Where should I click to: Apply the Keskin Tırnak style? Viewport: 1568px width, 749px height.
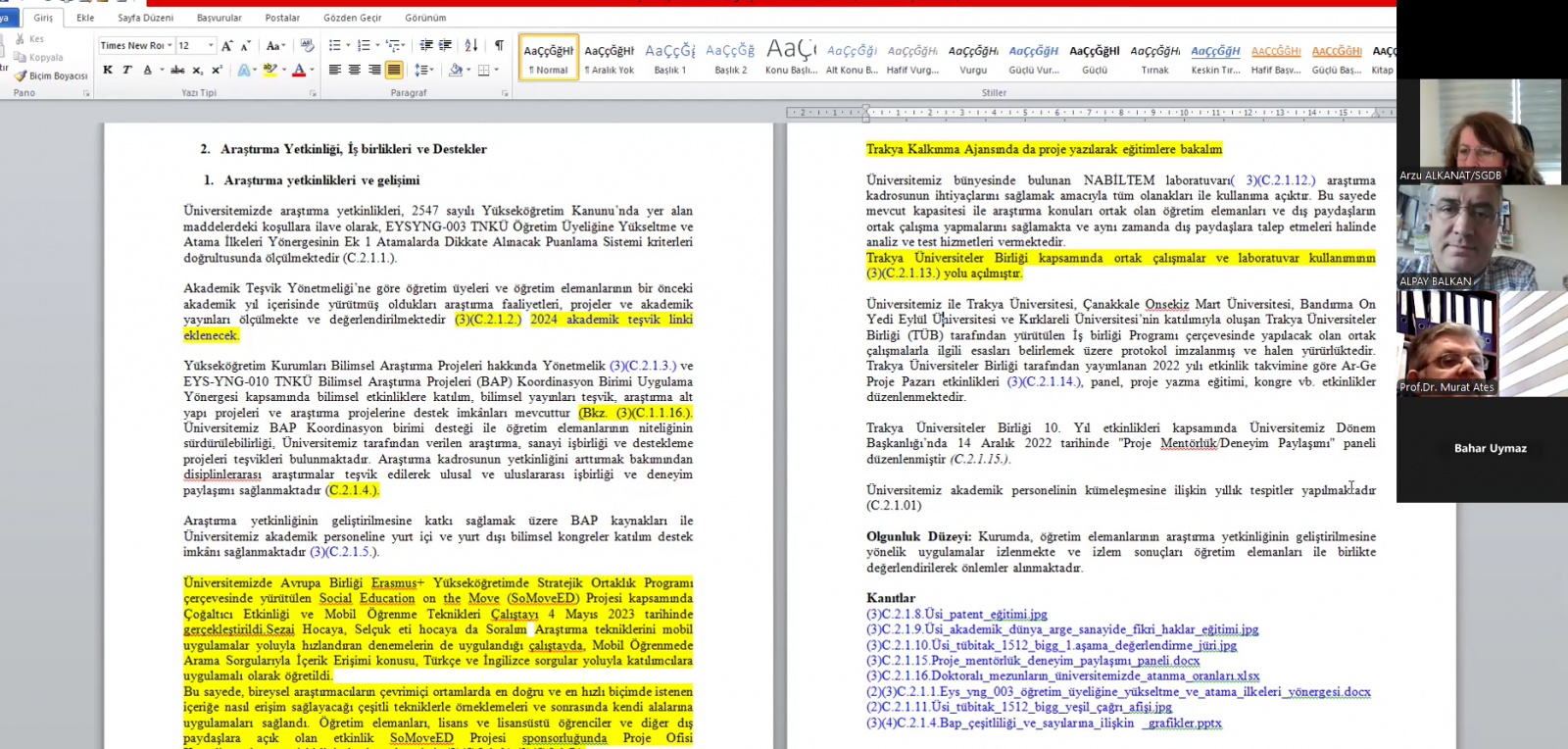1215,58
